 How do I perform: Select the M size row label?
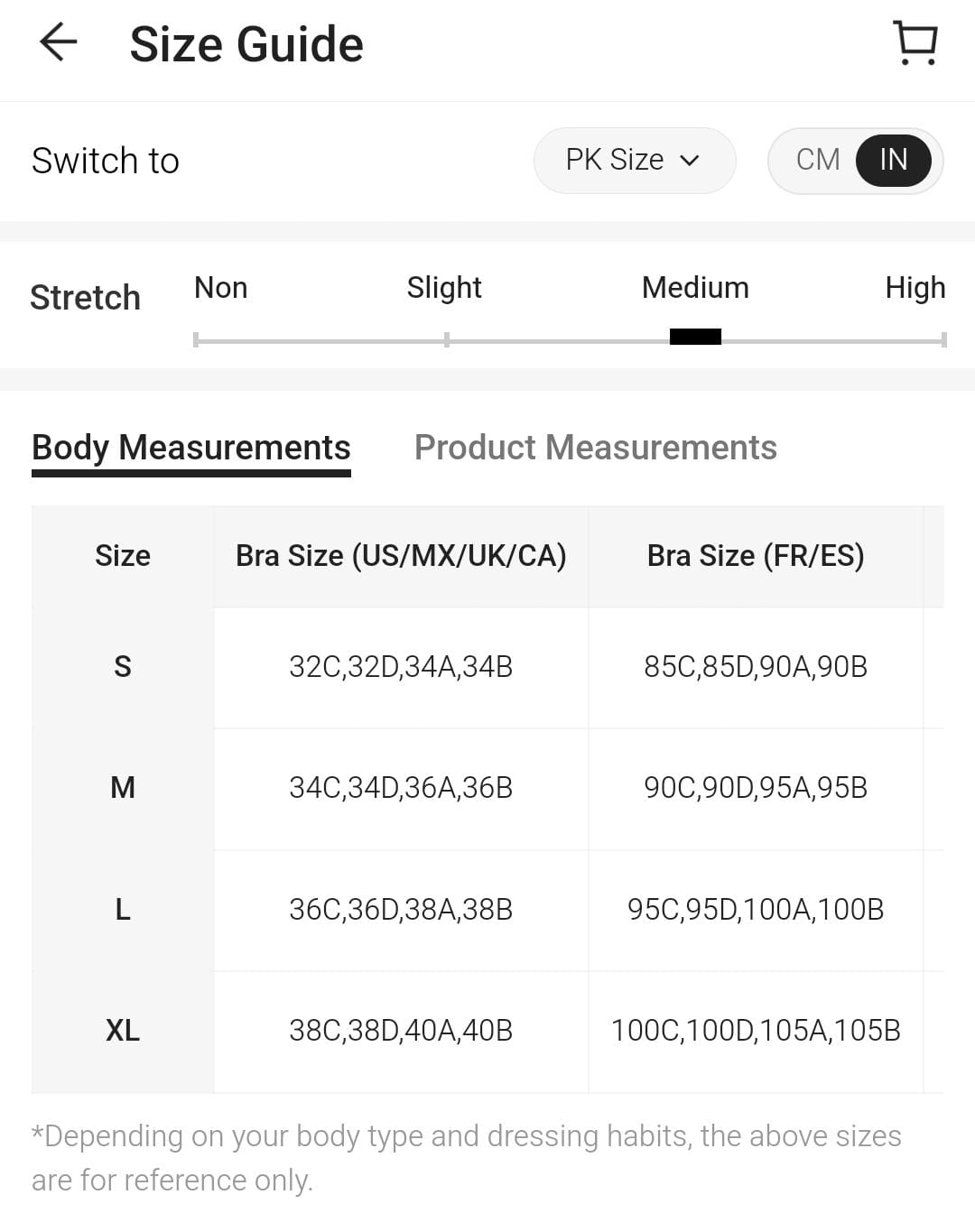click(x=123, y=788)
